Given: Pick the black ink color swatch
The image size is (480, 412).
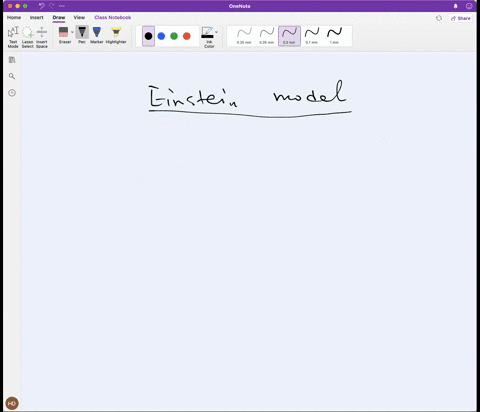Looking at the screenshot, I should click(149, 36).
